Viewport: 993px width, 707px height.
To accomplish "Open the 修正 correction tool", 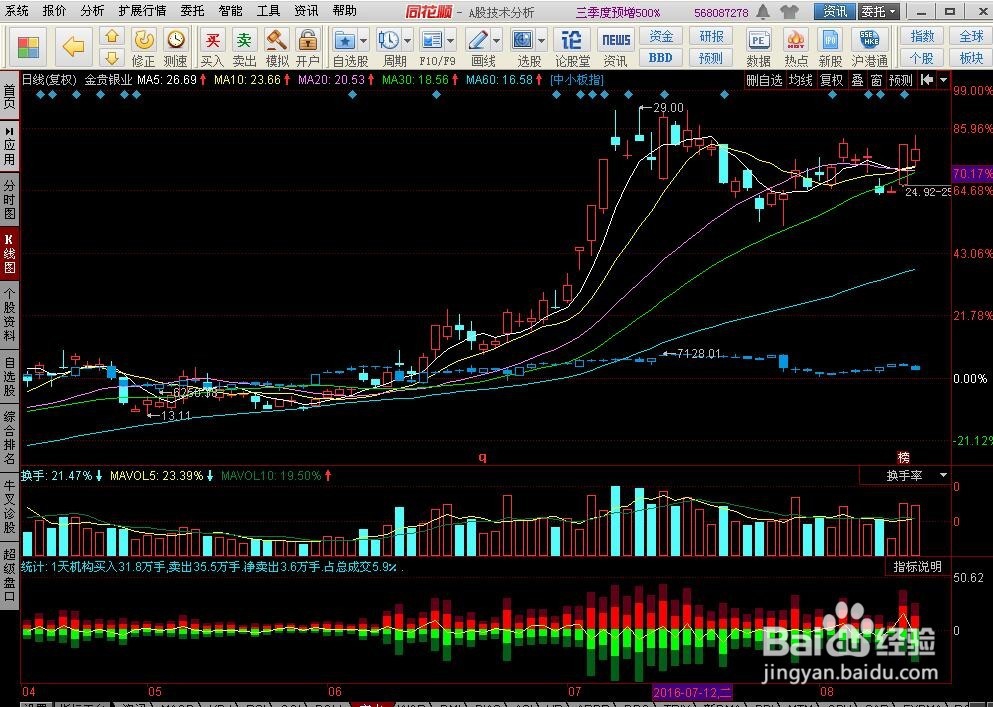I will point(143,48).
